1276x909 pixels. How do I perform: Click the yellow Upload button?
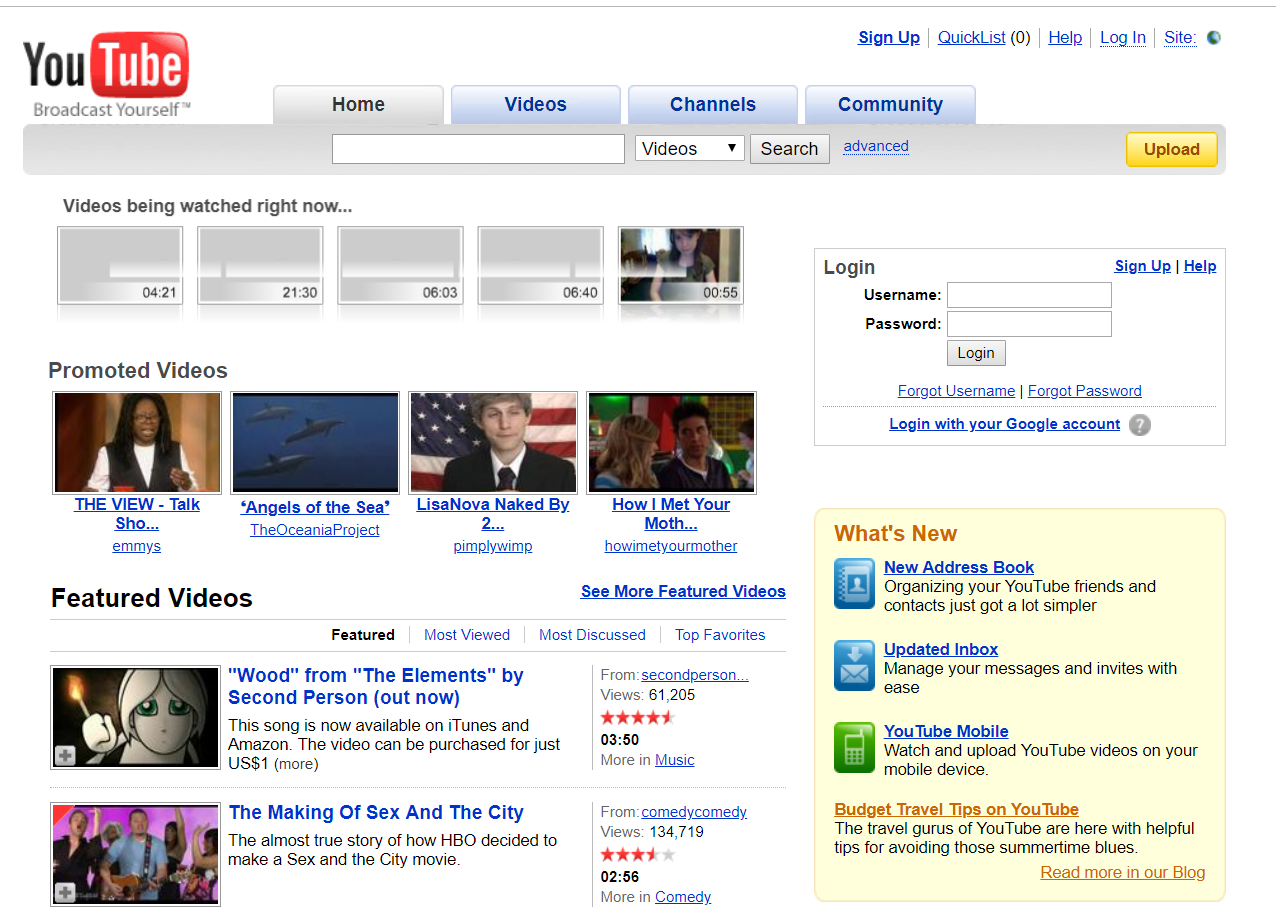point(1171,149)
